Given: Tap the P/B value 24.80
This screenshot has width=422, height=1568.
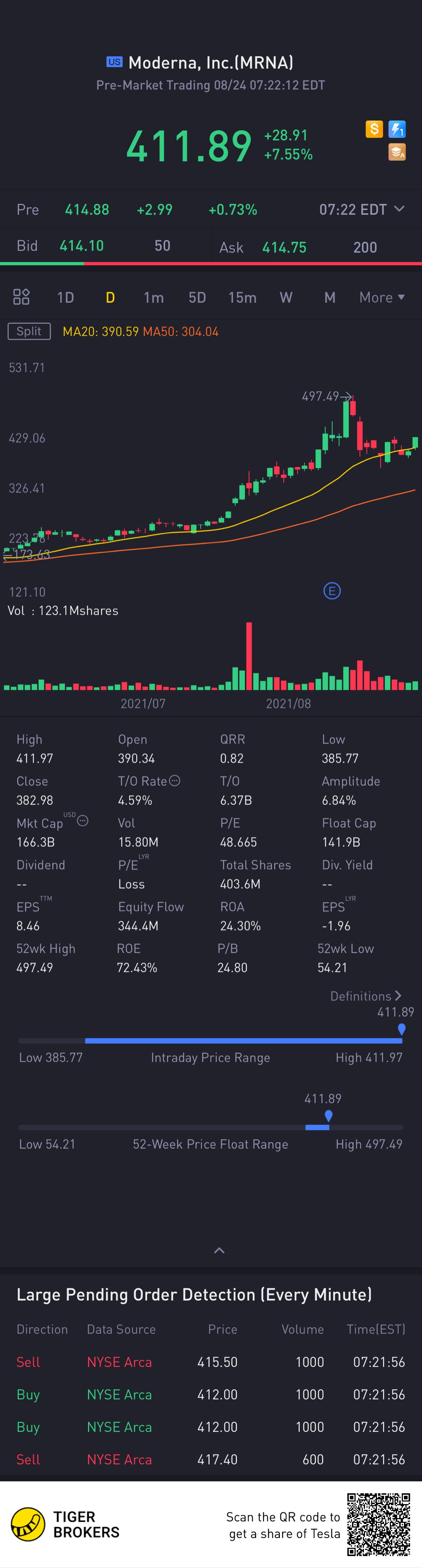Looking at the screenshot, I should click(232, 968).
